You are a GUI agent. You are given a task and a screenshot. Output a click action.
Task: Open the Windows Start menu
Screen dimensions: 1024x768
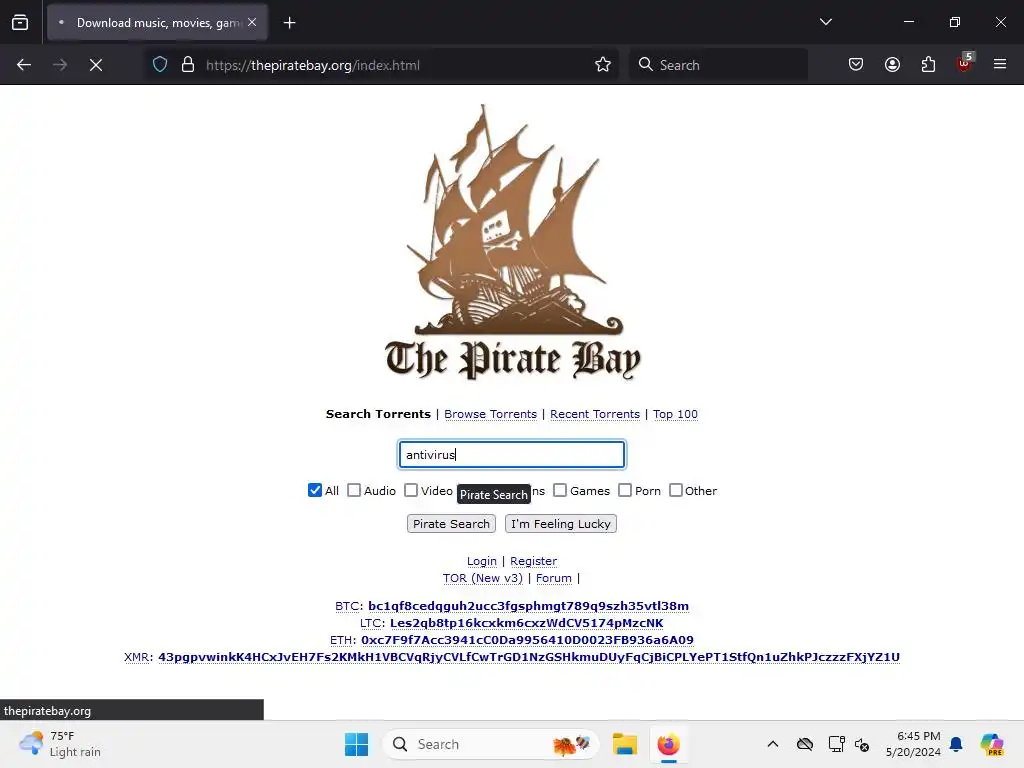[357, 744]
